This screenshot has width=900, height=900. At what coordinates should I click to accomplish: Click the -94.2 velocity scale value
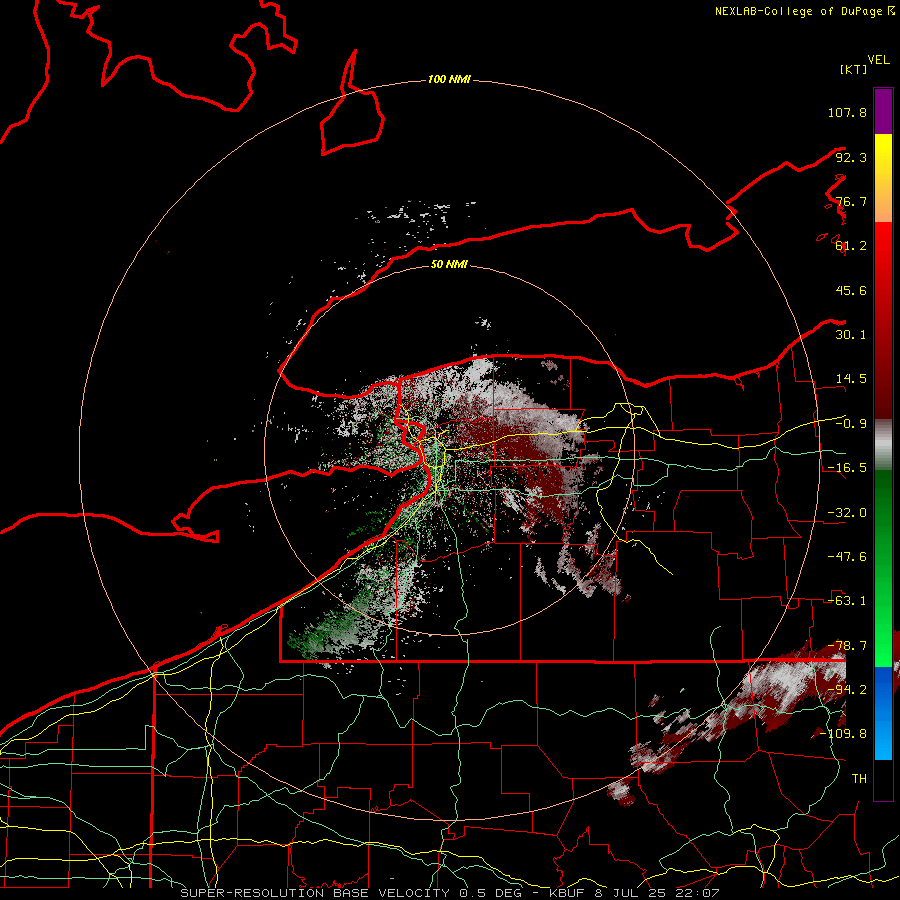[847, 690]
